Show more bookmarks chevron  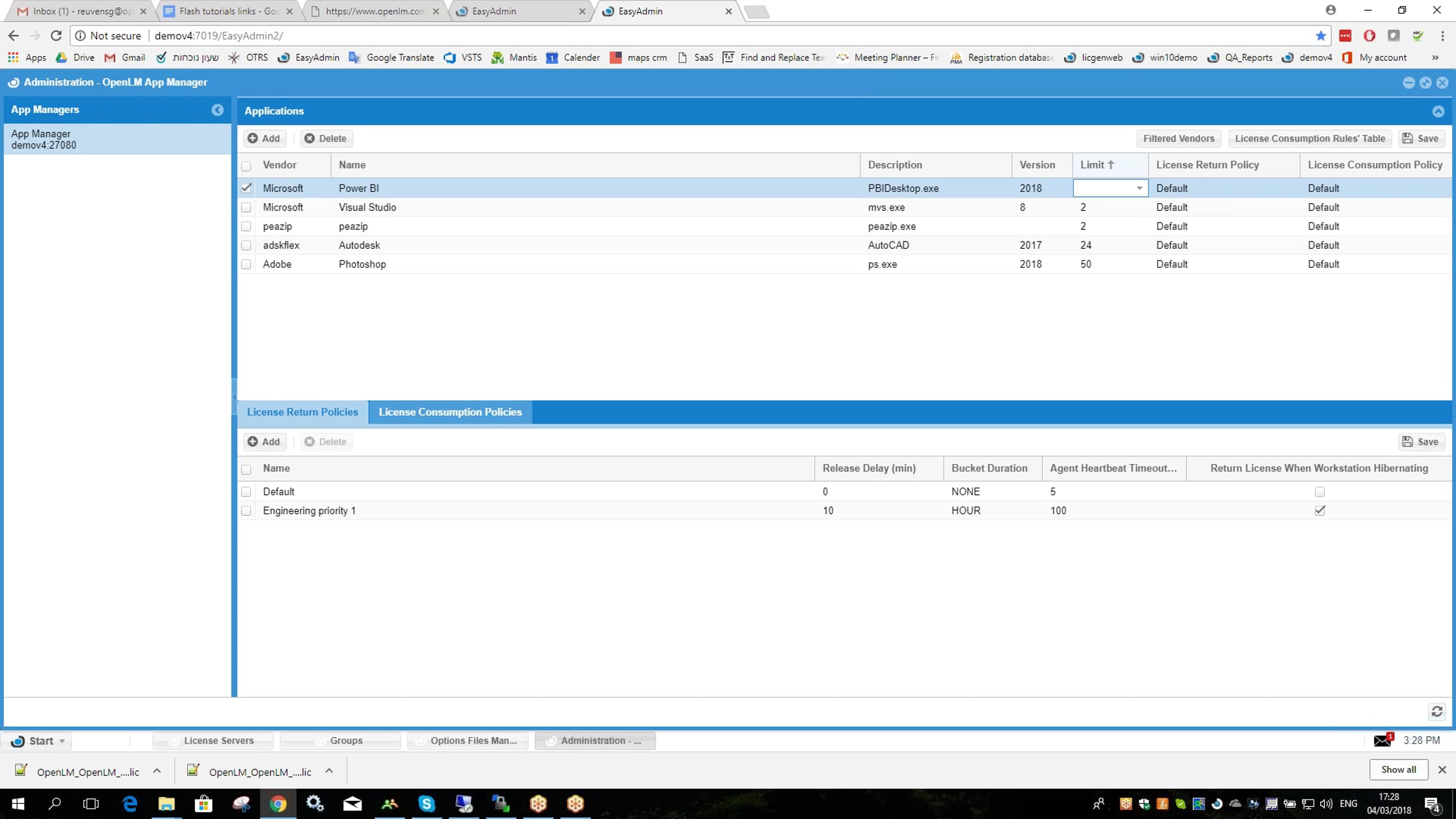point(1435,58)
